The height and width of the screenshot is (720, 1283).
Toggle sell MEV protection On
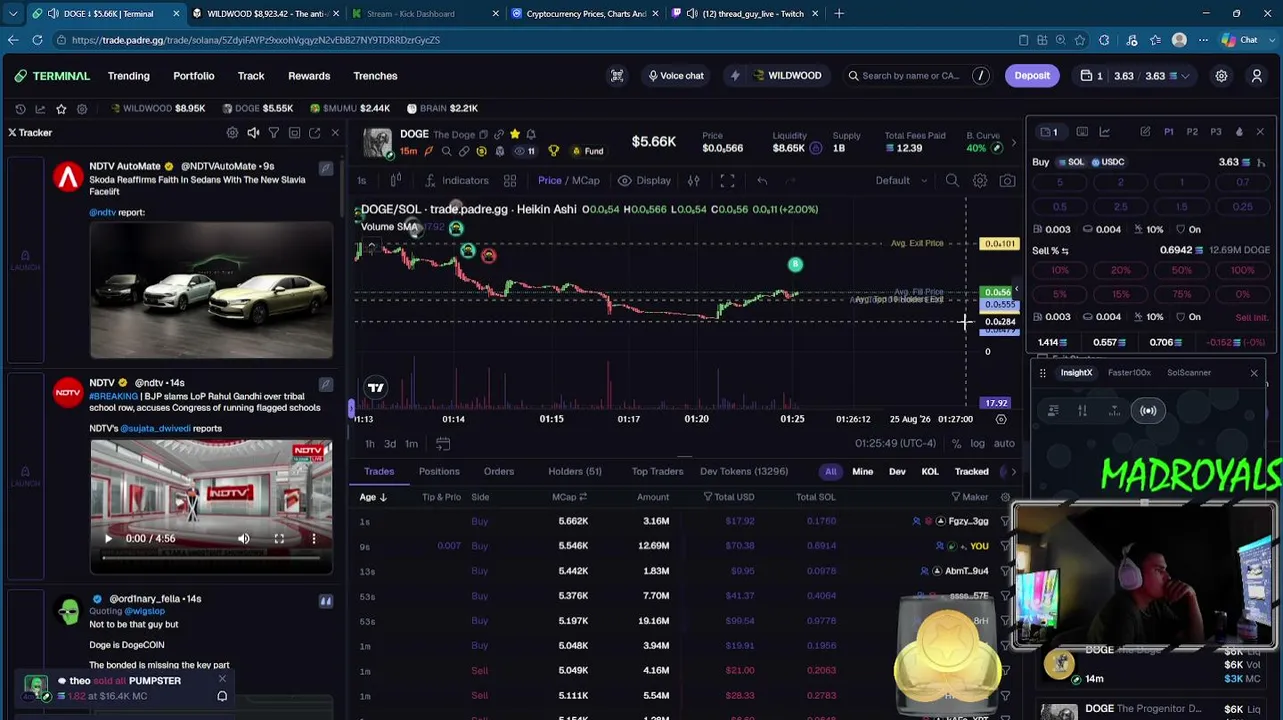1188,317
